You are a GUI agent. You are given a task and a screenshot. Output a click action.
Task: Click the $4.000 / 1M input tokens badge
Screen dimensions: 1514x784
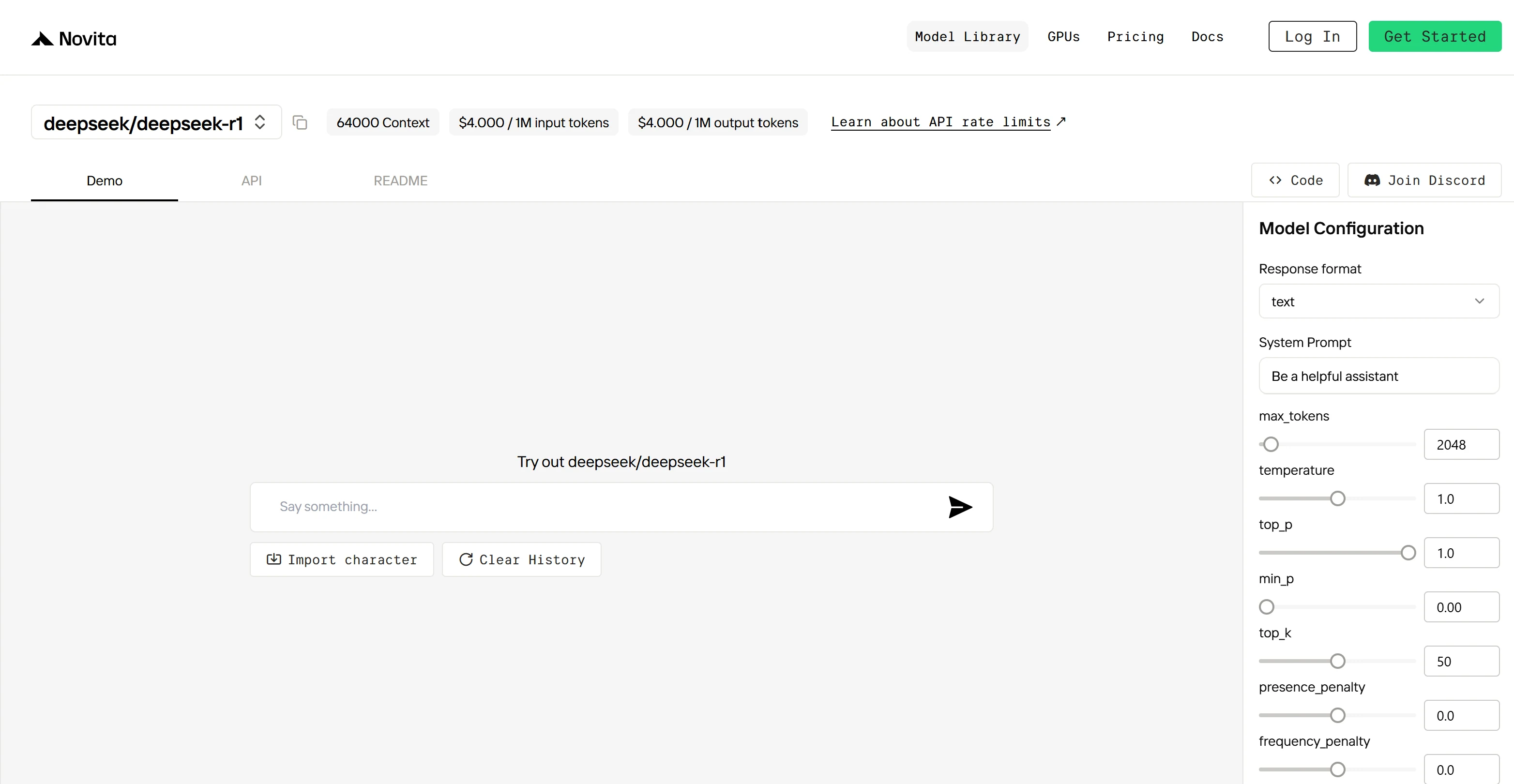tap(534, 122)
